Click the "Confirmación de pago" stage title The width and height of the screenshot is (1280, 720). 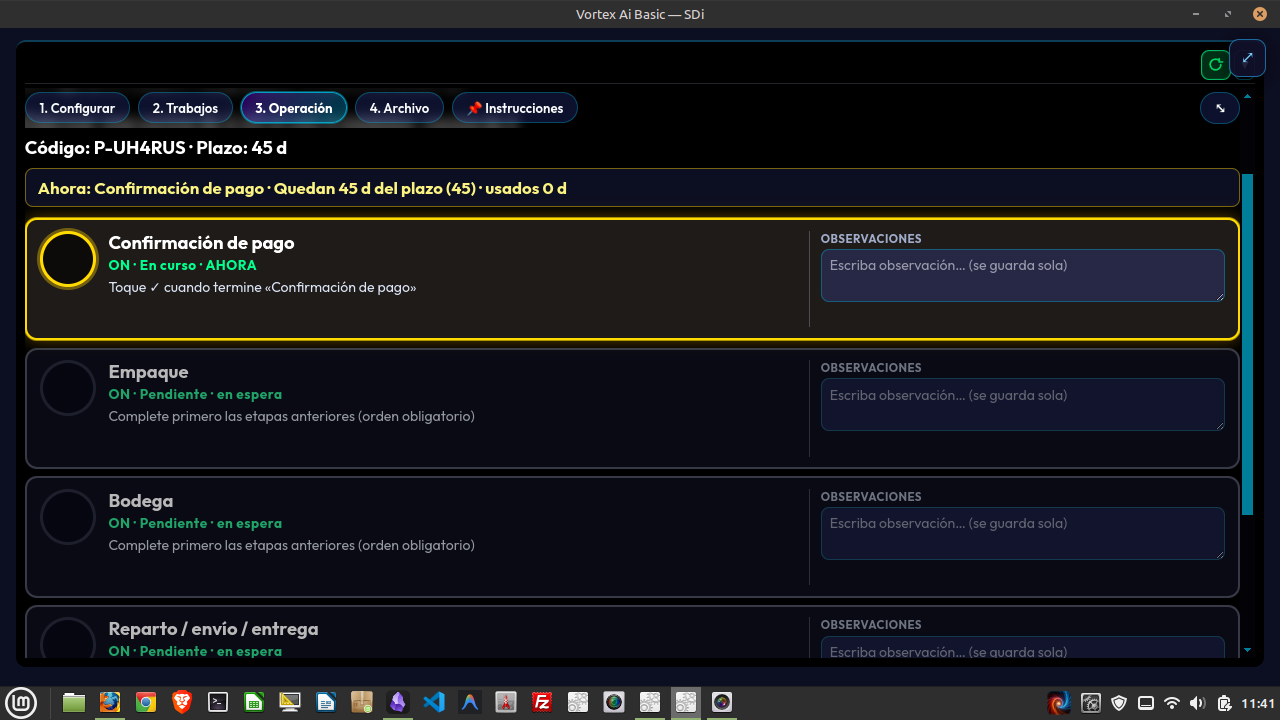[201, 243]
